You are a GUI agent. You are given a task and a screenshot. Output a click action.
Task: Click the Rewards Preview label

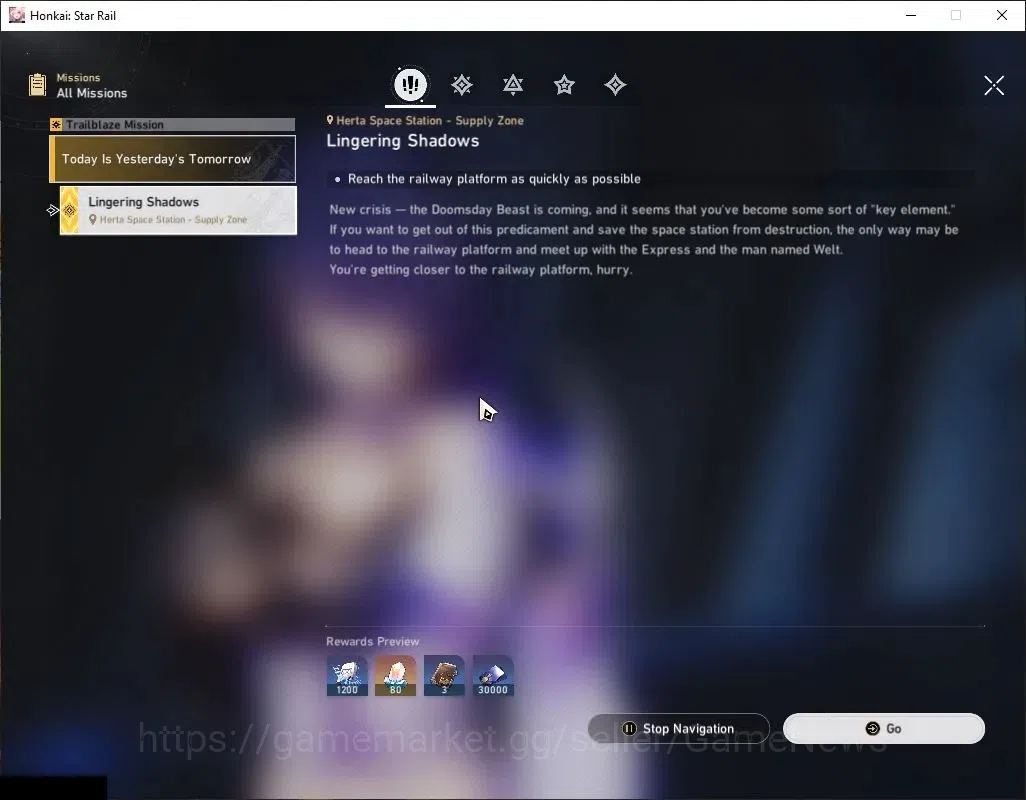[372, 642]
